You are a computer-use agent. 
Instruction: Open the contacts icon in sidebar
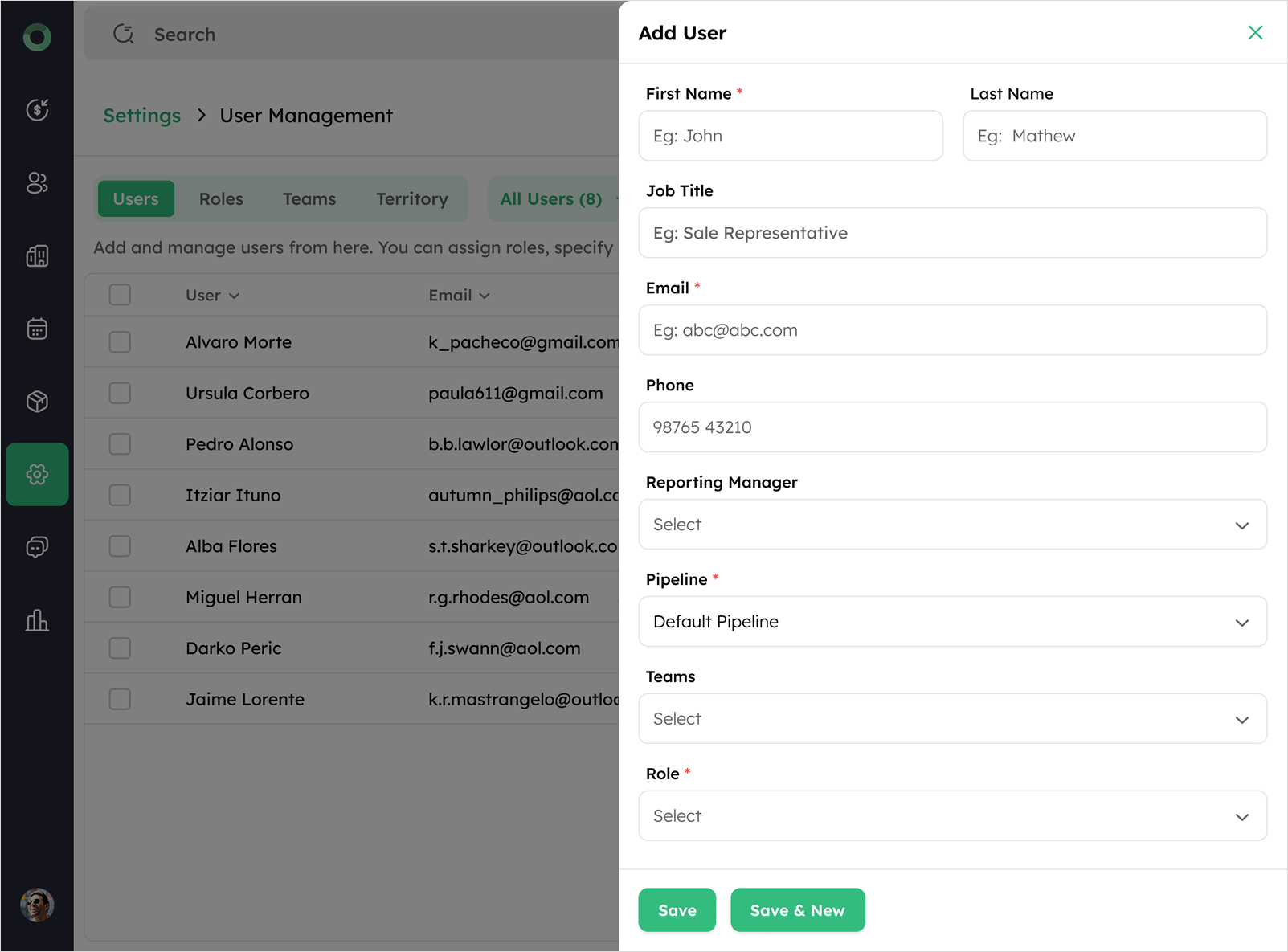[x=37, y=183]
